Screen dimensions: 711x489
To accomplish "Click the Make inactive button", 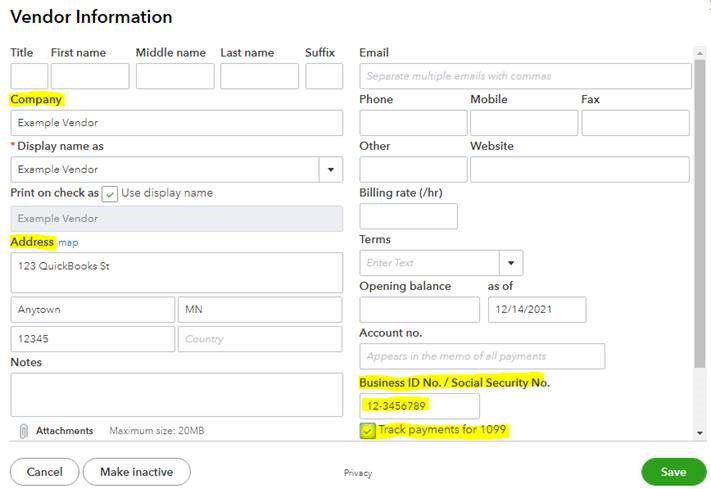I will pyautogui.click(x=136, y=472).
